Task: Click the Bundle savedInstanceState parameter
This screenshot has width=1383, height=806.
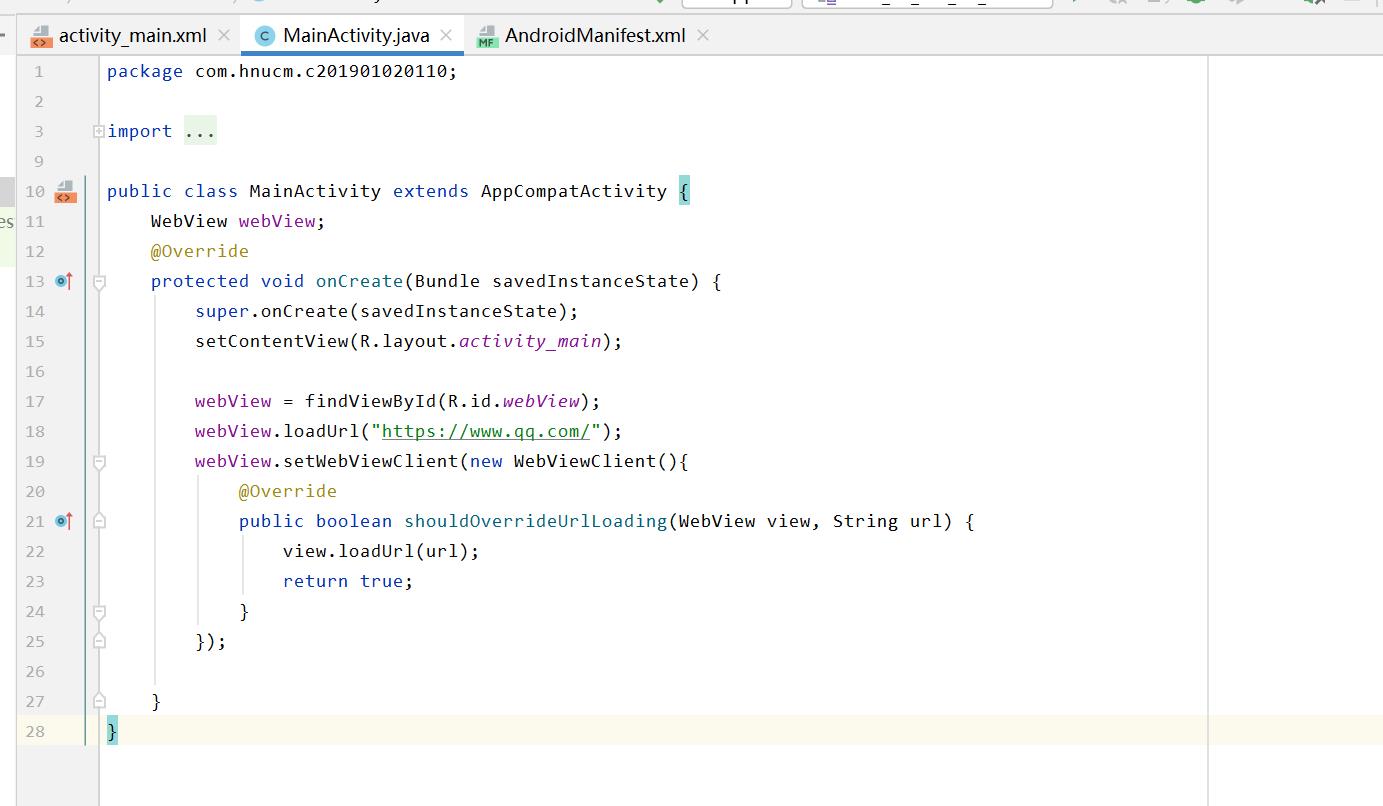Action: pyautogui.click(x=552, y=281)
